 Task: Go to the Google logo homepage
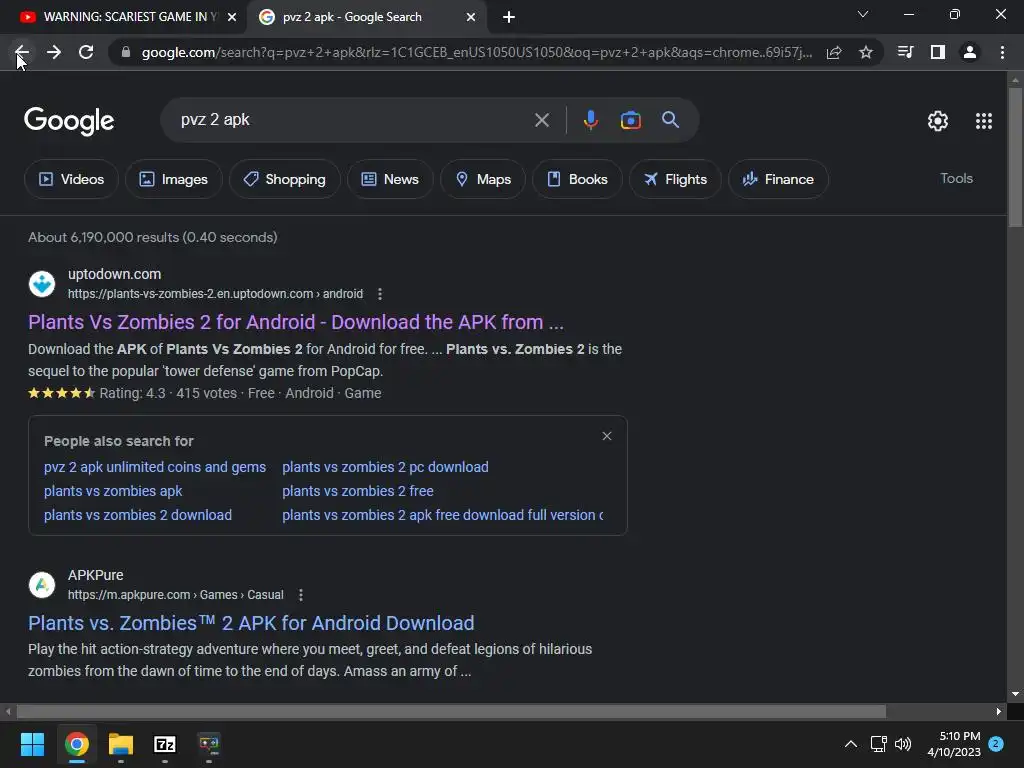[x=69, y=121]
